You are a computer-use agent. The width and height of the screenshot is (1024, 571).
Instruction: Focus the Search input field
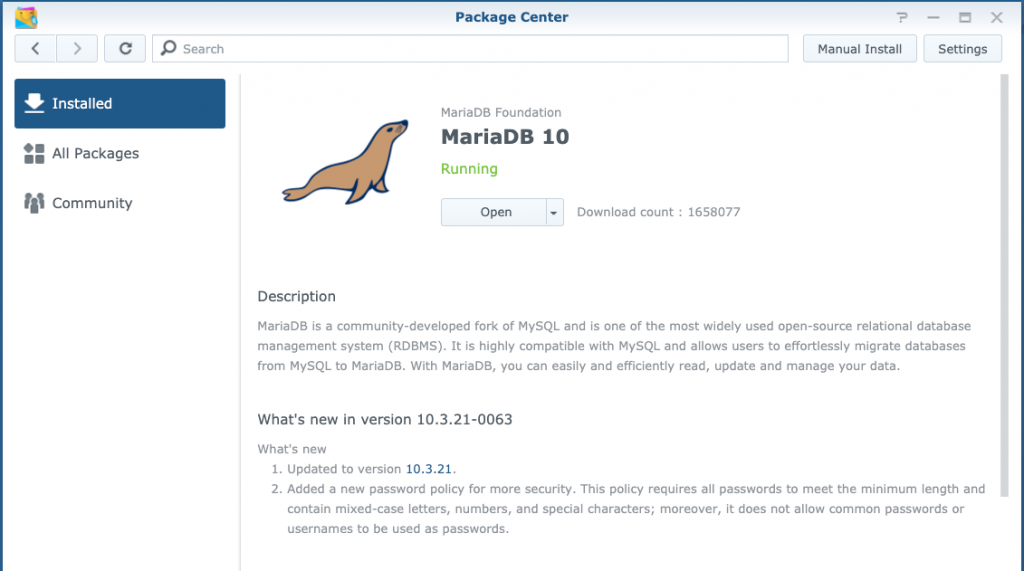click(470, 48)
